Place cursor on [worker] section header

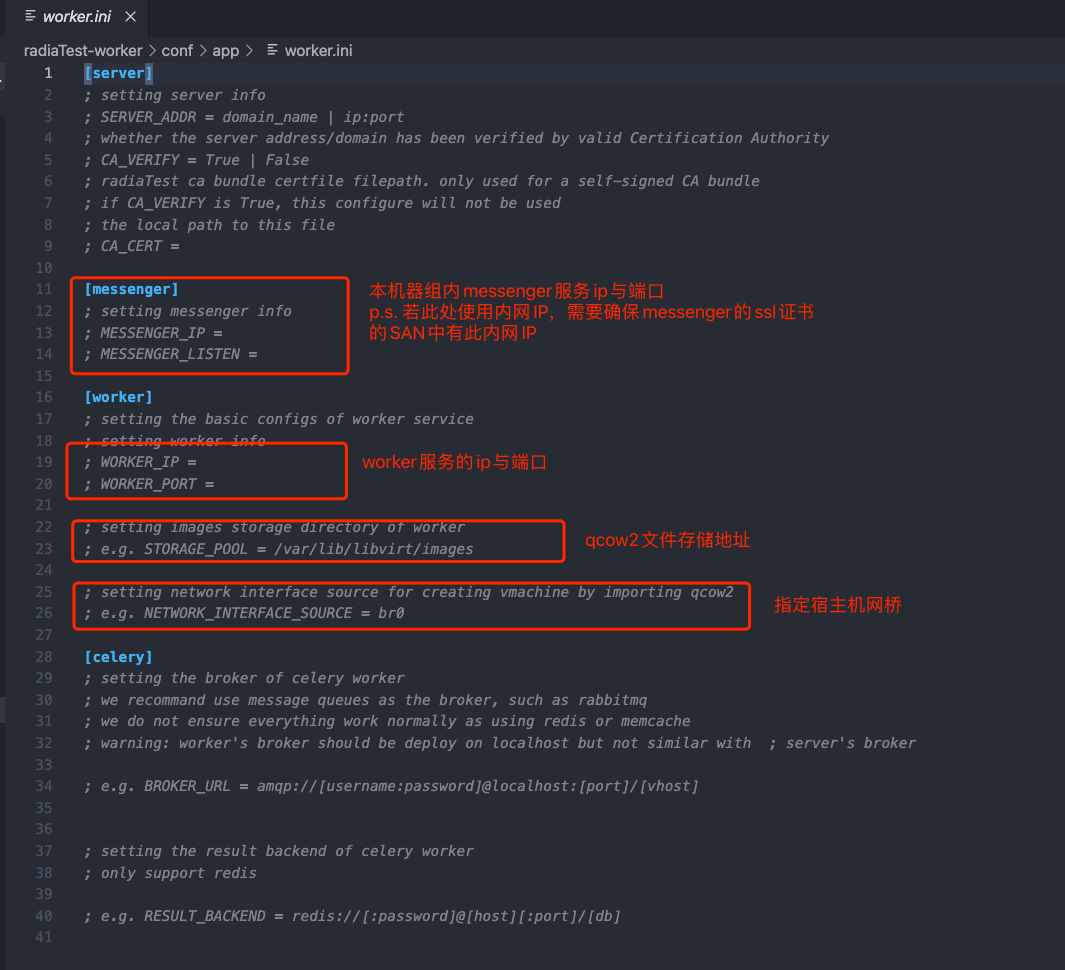[118, 397]
